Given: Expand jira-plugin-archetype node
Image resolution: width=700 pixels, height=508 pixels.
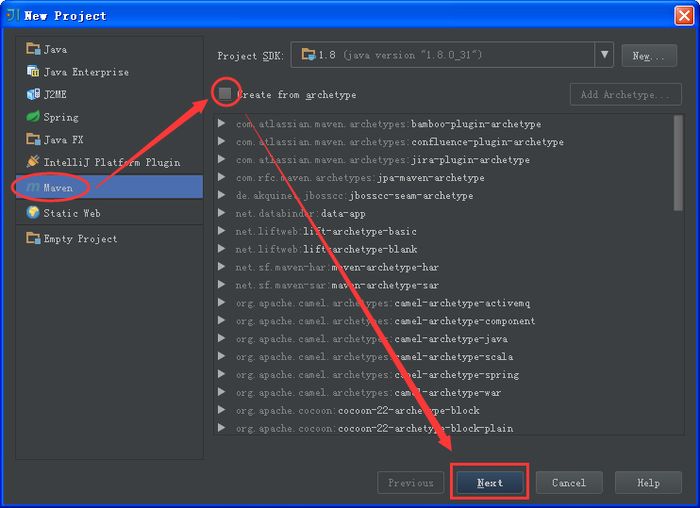Looking at the screenshot, I should click(x=221, y=159).
